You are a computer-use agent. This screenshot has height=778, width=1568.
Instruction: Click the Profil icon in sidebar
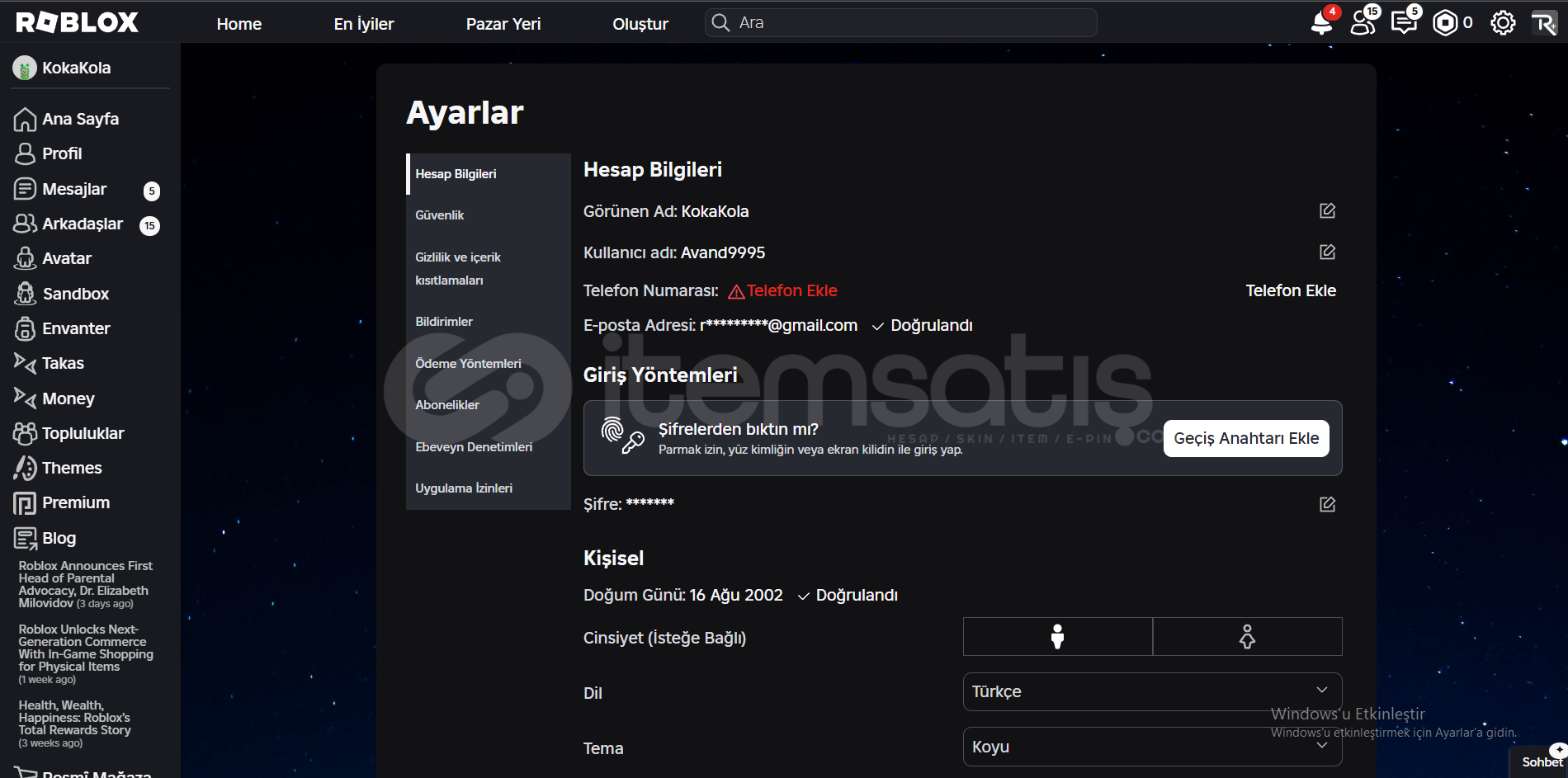pyautogui.click(x=26, y=153)
